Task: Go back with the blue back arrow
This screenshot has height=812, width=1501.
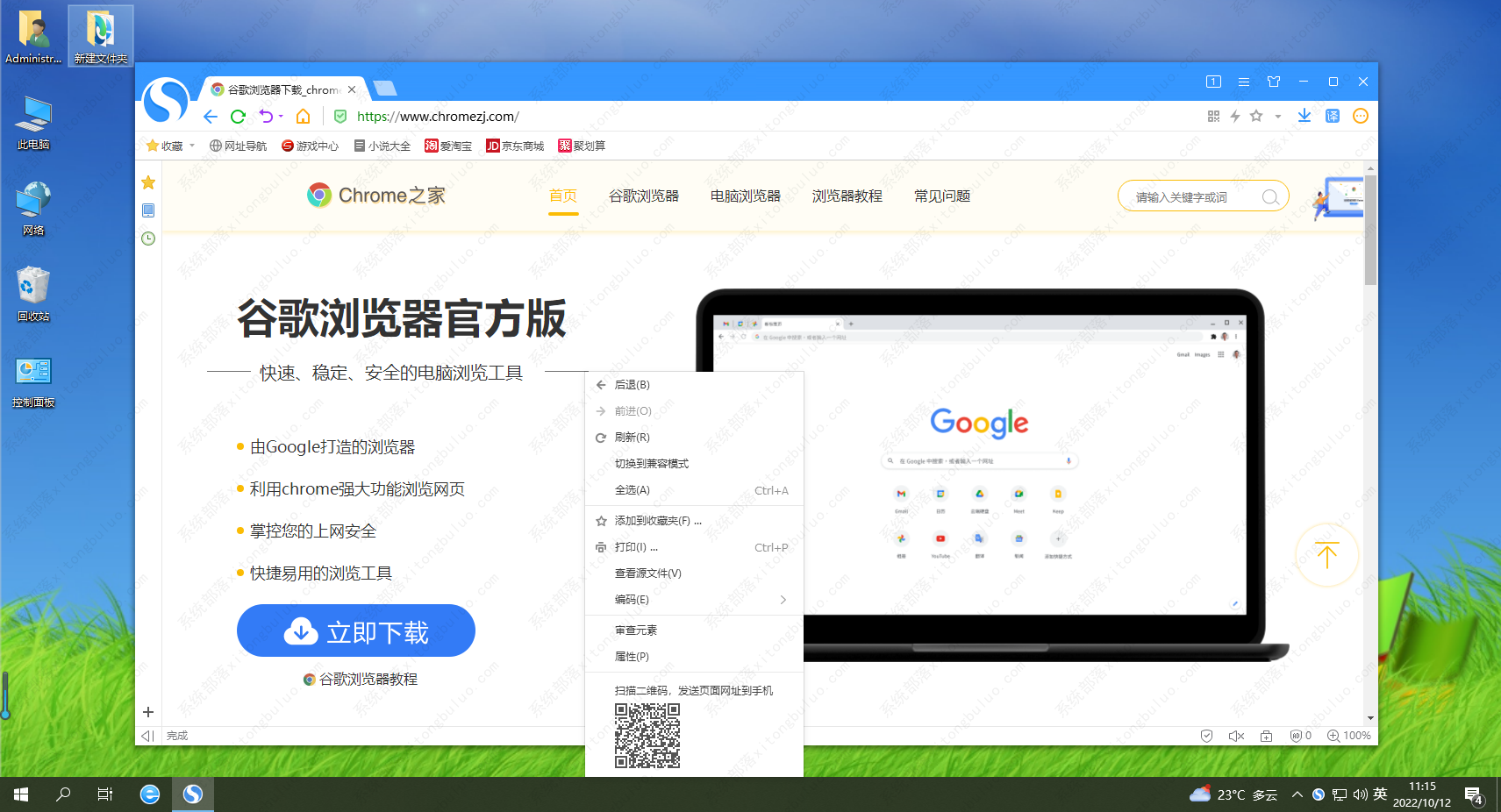Action: click(211, 117)
